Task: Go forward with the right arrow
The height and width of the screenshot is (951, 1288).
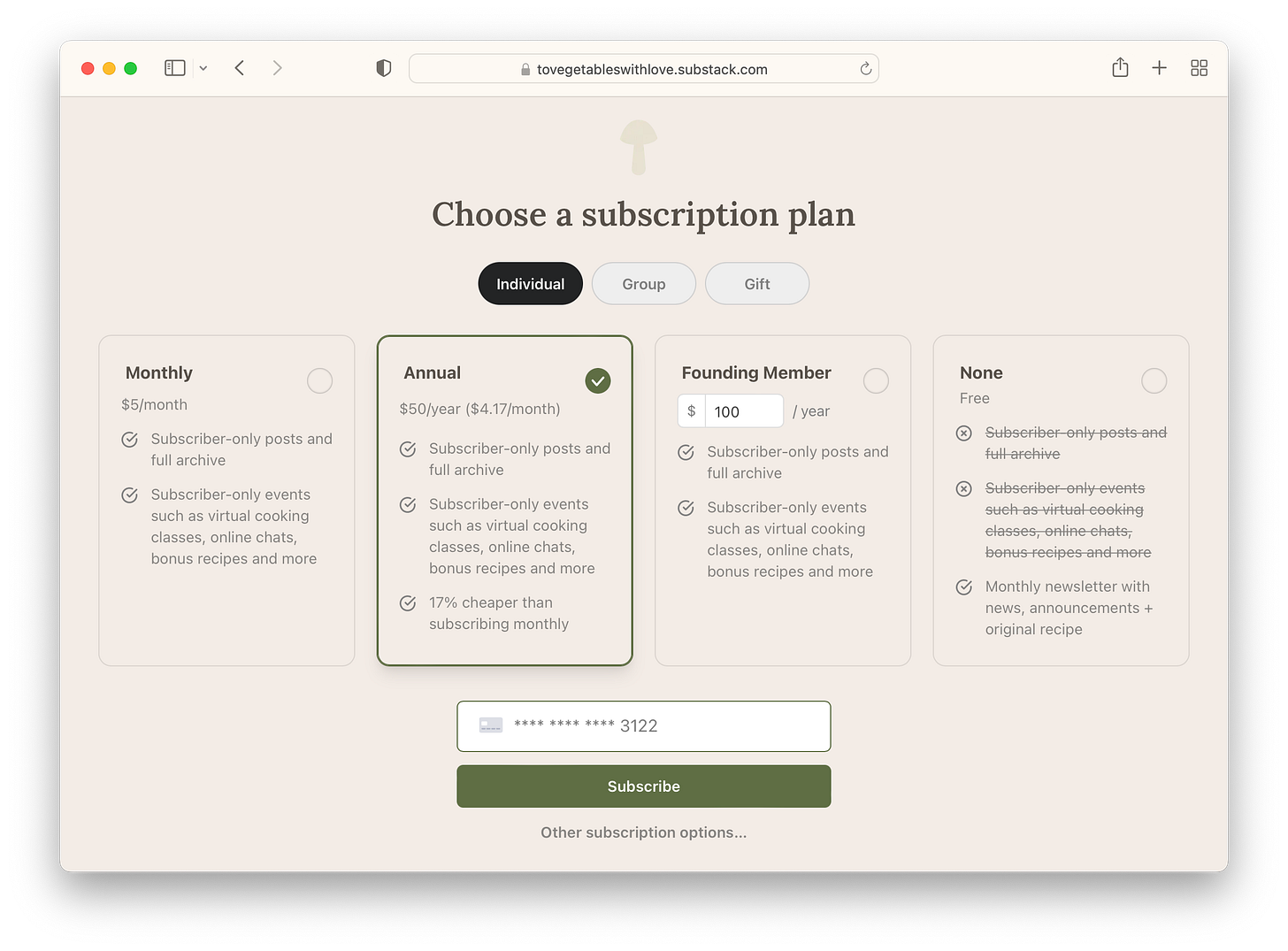Action: click(x=278, y=68)
